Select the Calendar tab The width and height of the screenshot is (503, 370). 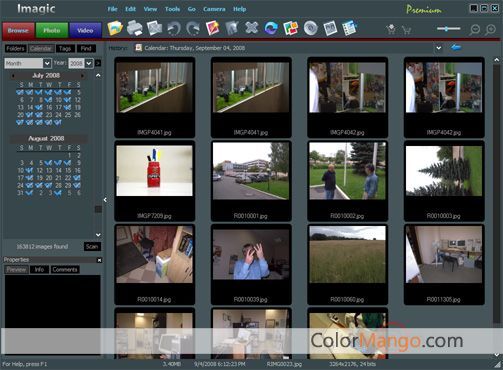point(41,49)
